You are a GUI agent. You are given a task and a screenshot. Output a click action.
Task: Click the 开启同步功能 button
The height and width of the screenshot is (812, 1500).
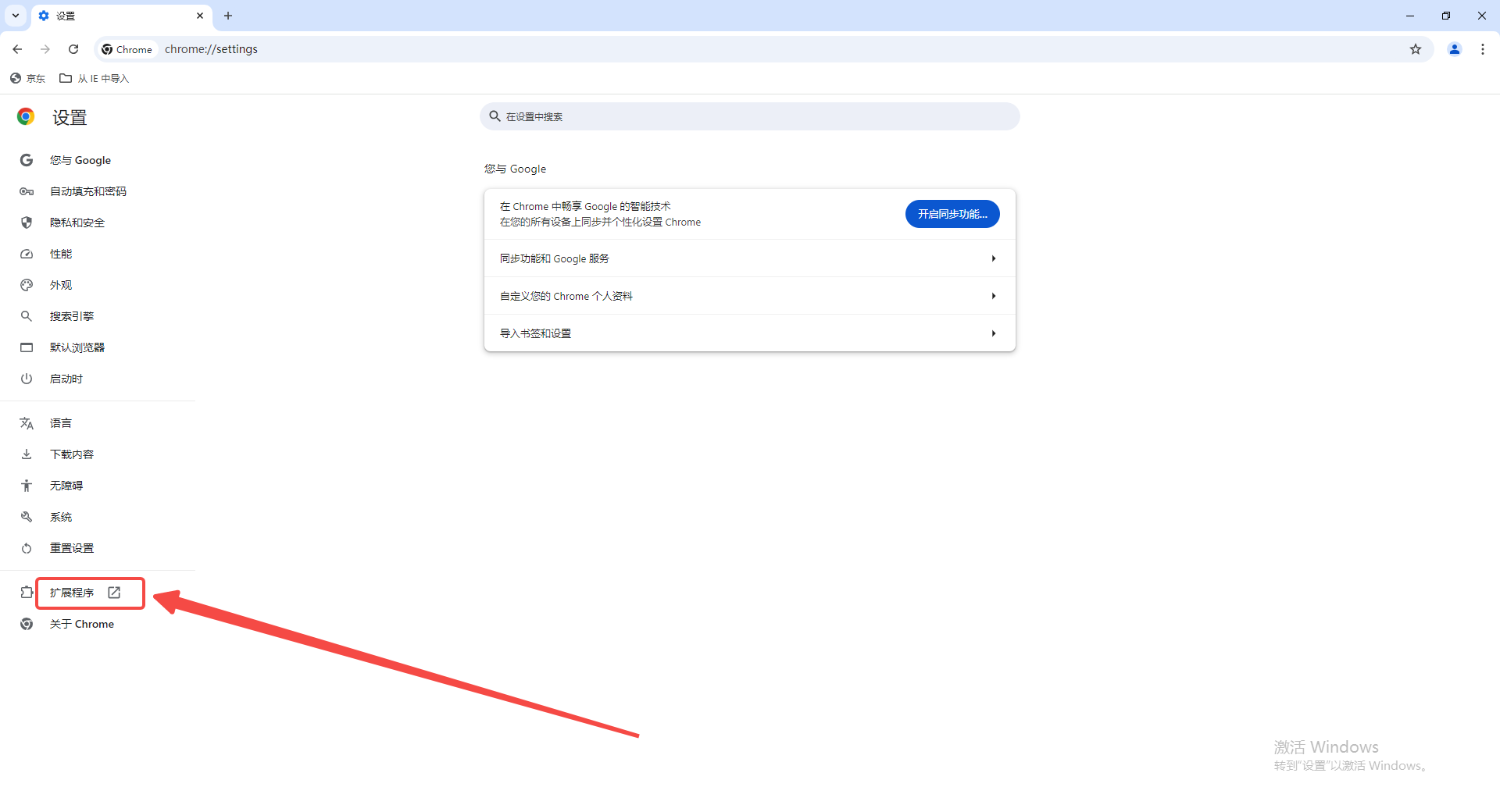(x=952, y=214)
